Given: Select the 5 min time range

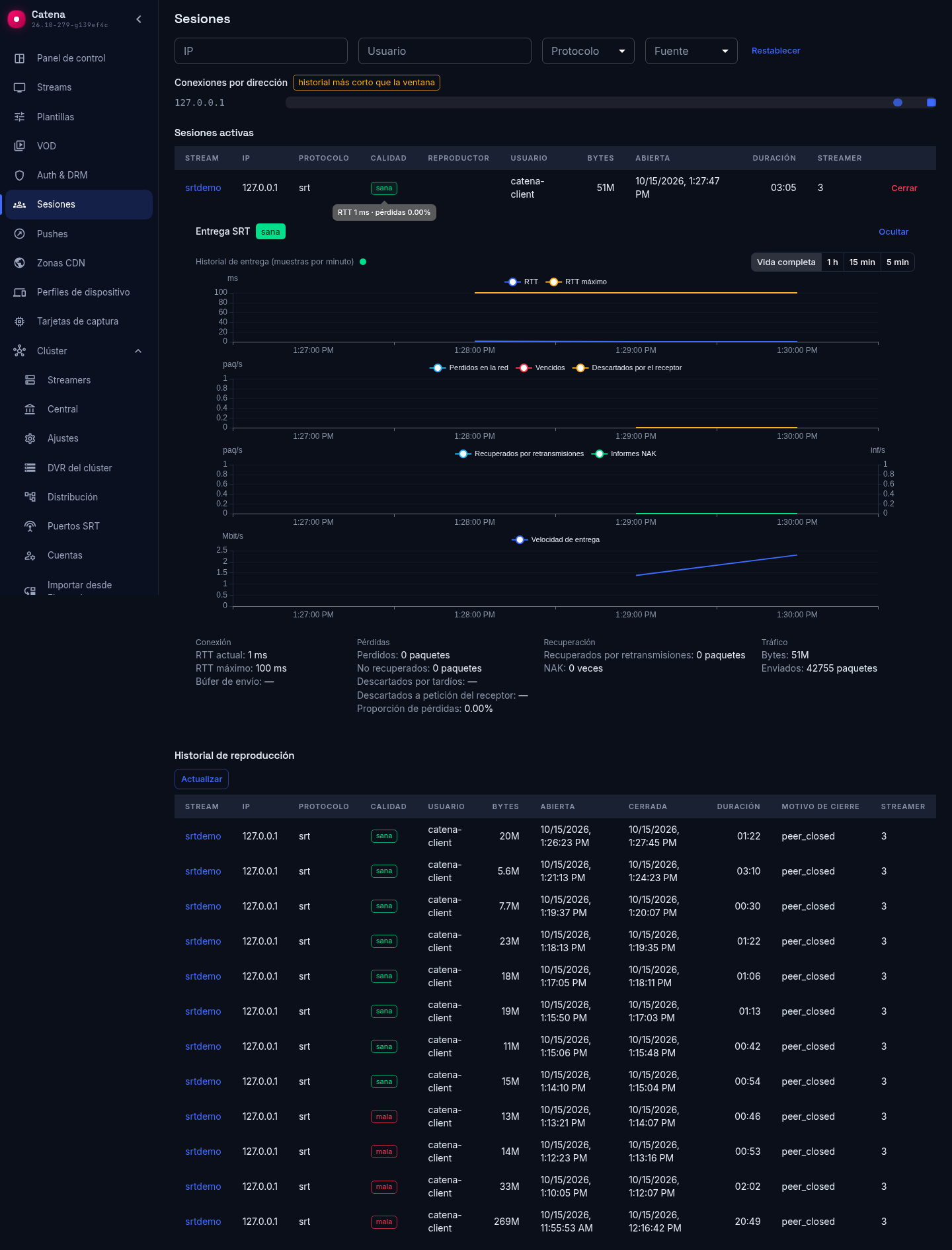Looking at the screenshot, I should point(898,262).
